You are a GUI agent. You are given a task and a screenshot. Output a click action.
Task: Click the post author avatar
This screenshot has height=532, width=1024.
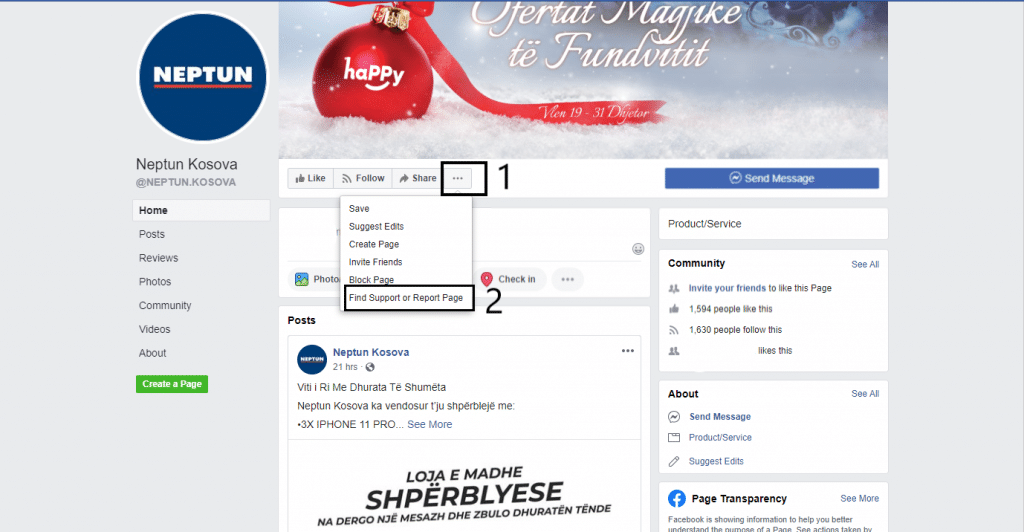point(312,359)
